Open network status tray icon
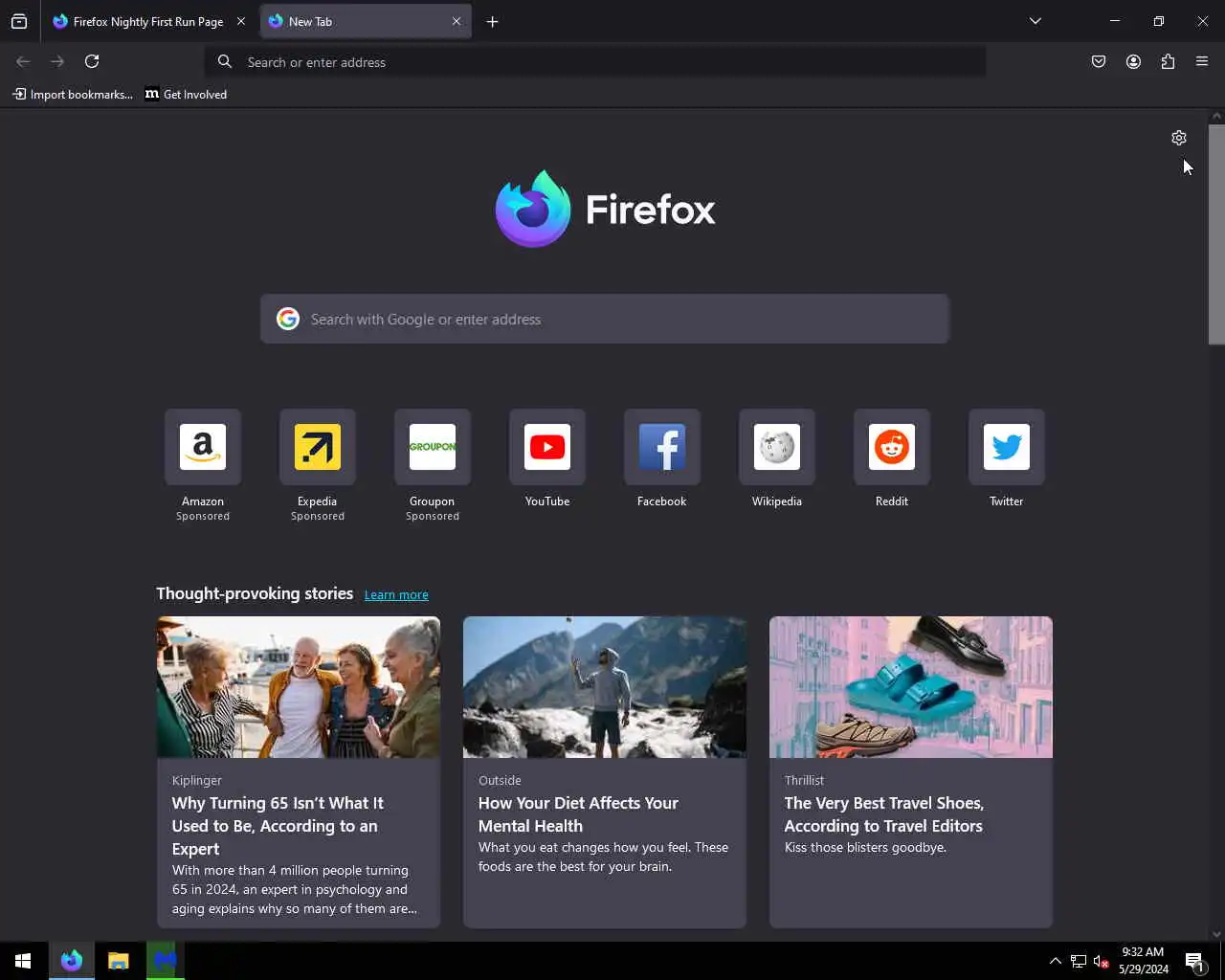The image size is (1225, 980). [1079, 961]
